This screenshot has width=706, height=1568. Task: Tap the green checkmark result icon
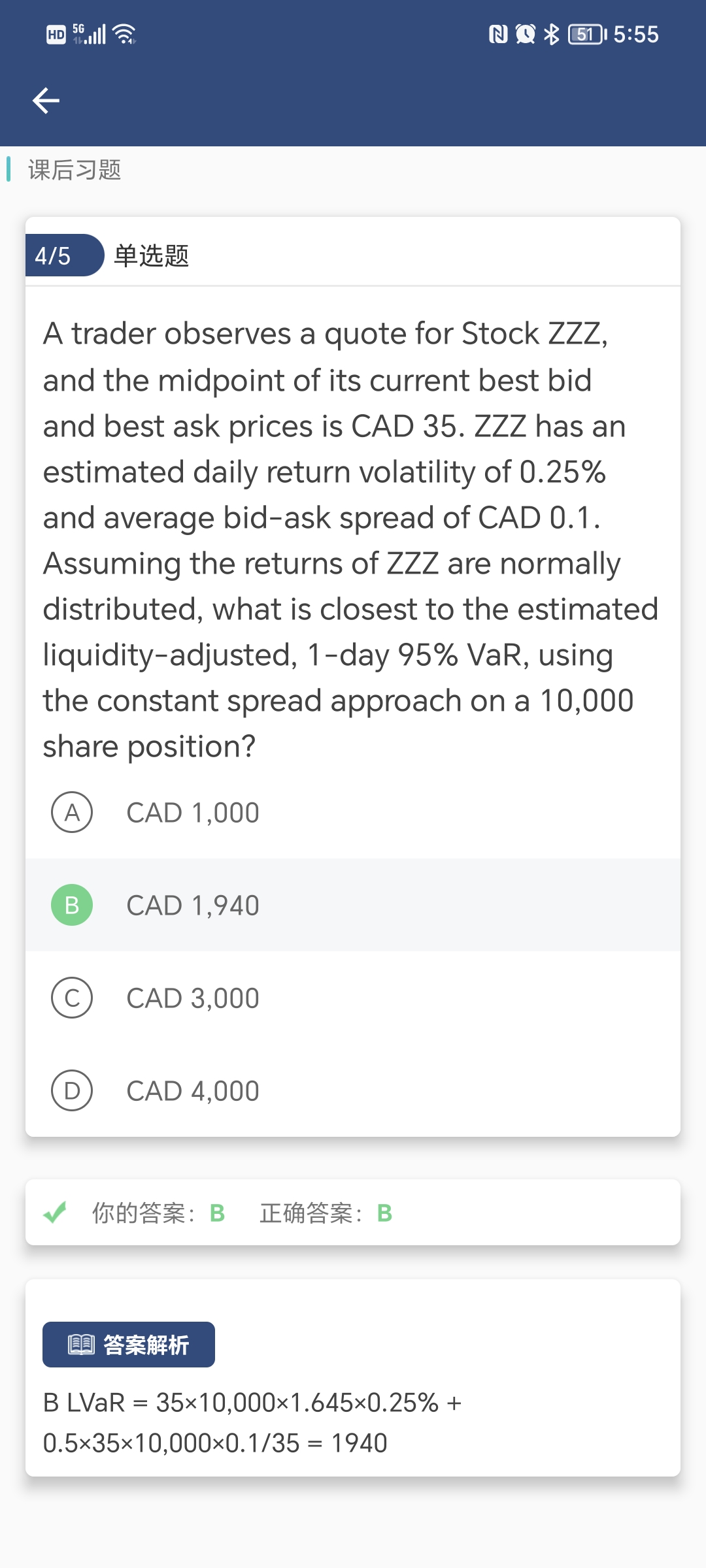pos(55,1213)
